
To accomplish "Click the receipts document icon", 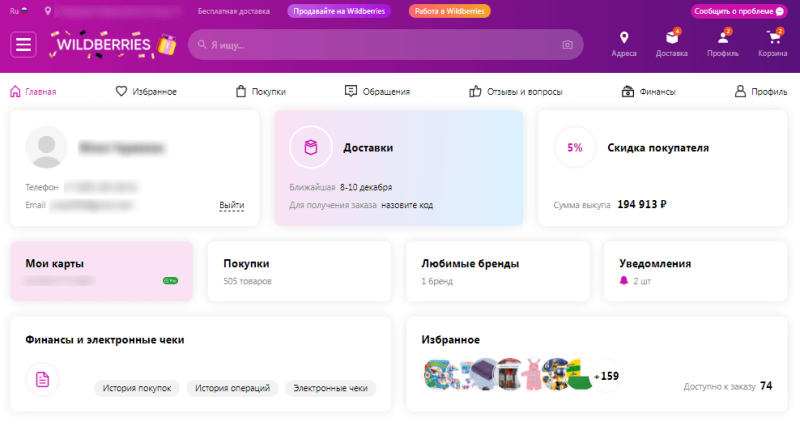I will [42, 379].
